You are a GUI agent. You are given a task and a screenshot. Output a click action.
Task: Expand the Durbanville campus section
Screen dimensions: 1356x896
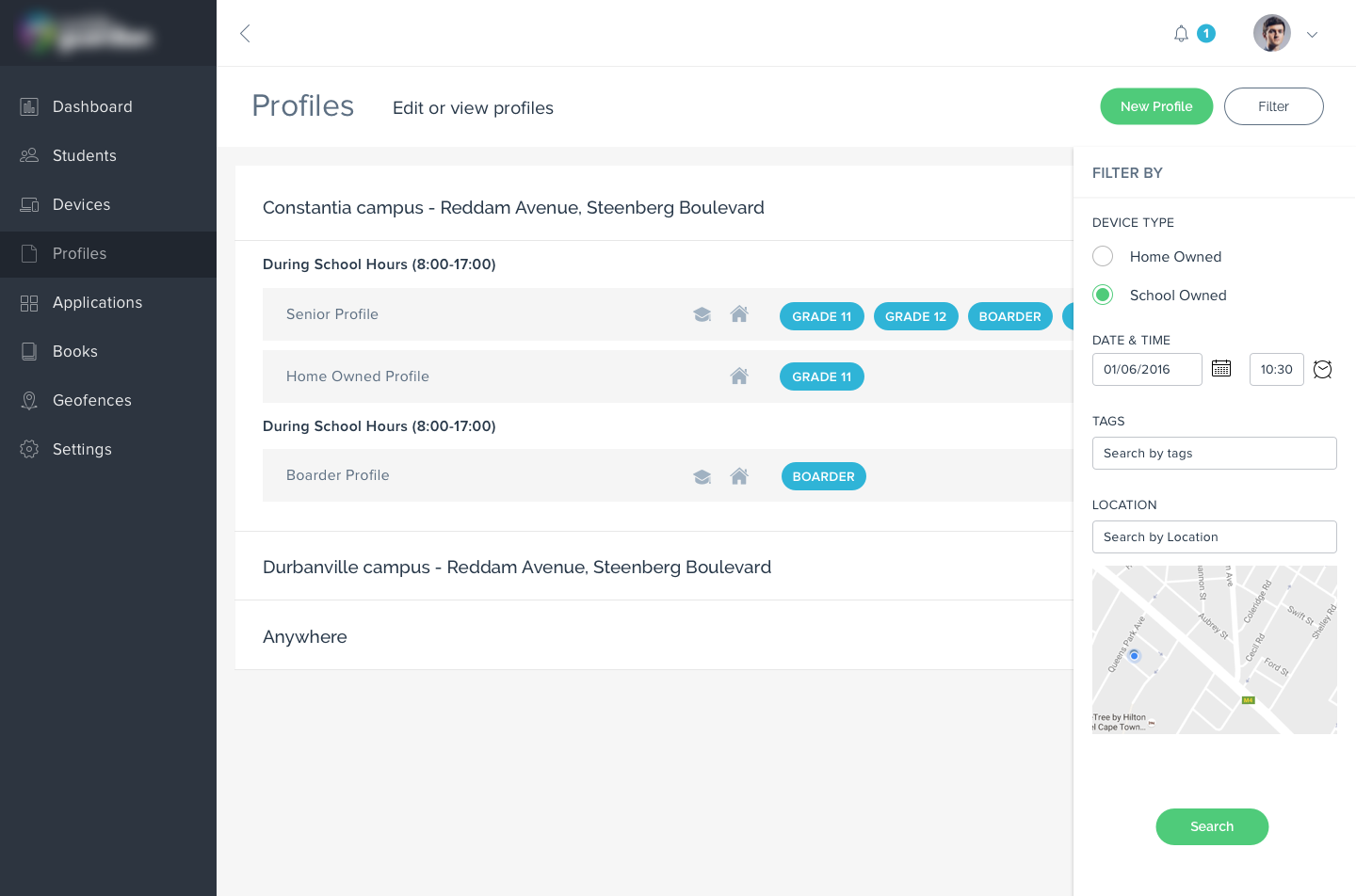(x=517, y=568)
